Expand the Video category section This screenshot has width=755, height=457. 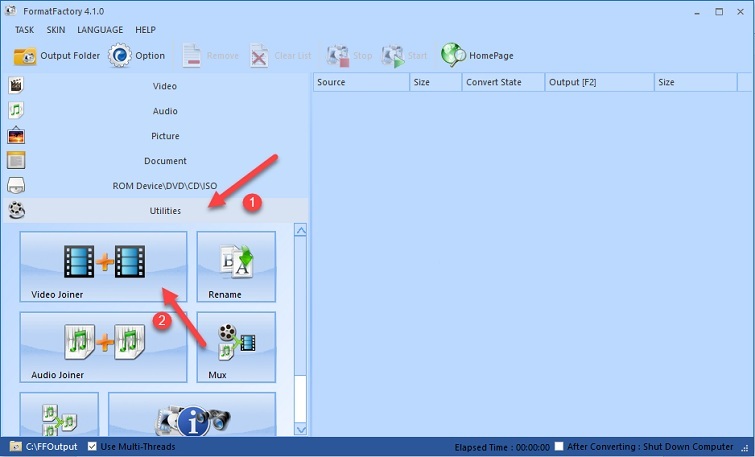point(165,86)
